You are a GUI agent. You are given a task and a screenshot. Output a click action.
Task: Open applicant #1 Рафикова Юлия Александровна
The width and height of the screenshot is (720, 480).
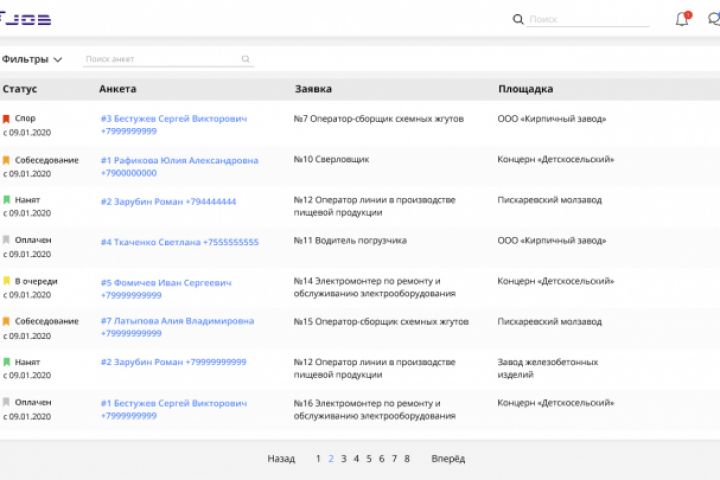point(179,160)
